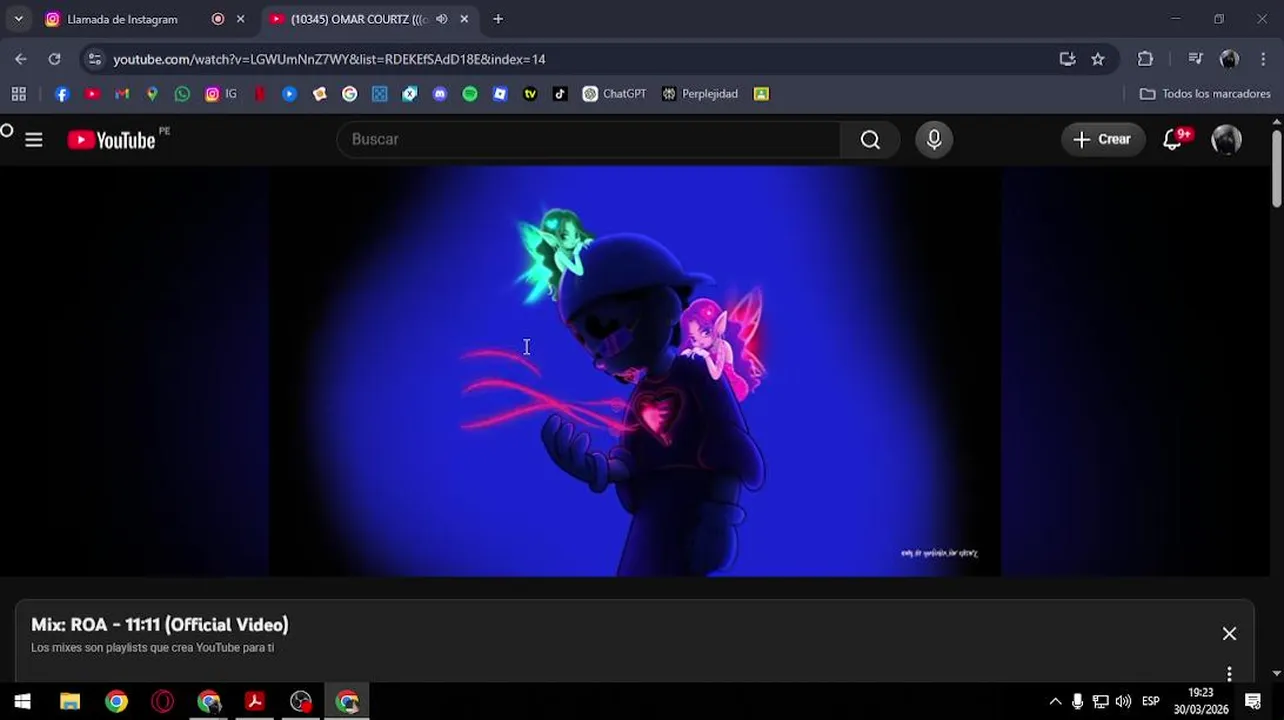Viewport: 1284px width, 720px height.
Task: Open a new browser tab
Action: click(498, 19)
